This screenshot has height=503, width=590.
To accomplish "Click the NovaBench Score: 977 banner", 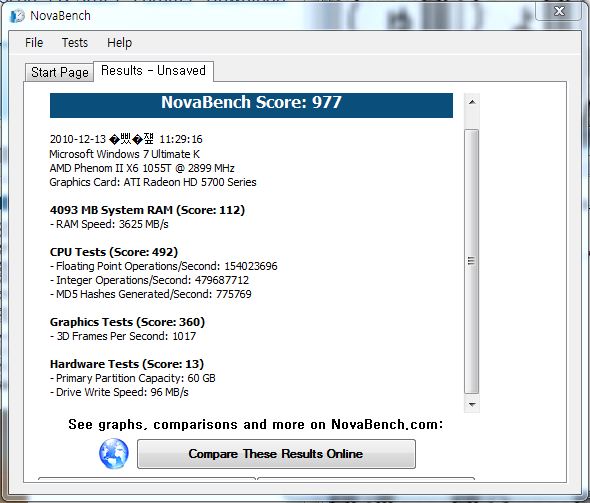I will pyautogui.click(x=251, y=105).
